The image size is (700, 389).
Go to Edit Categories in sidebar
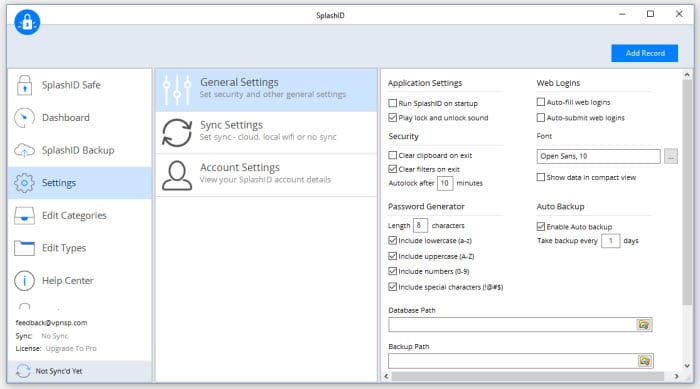point(79,215)
